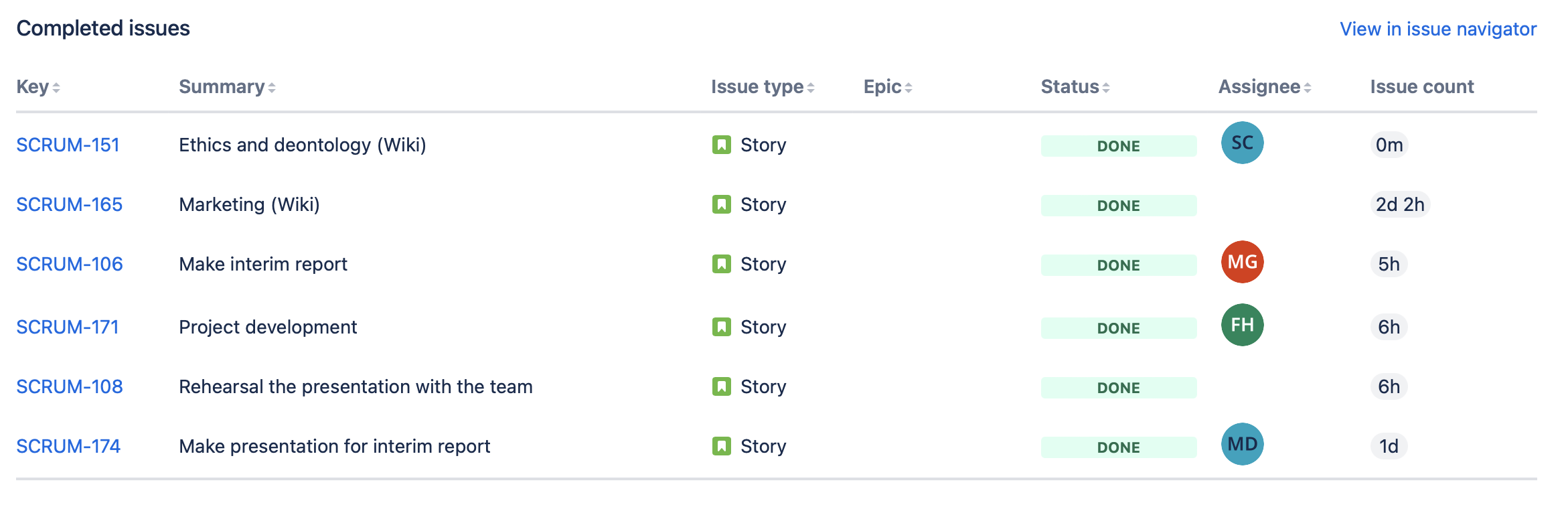1568x509 pixels.
Task: Sort issues by Status column
Action: [x=1075, y=87]
